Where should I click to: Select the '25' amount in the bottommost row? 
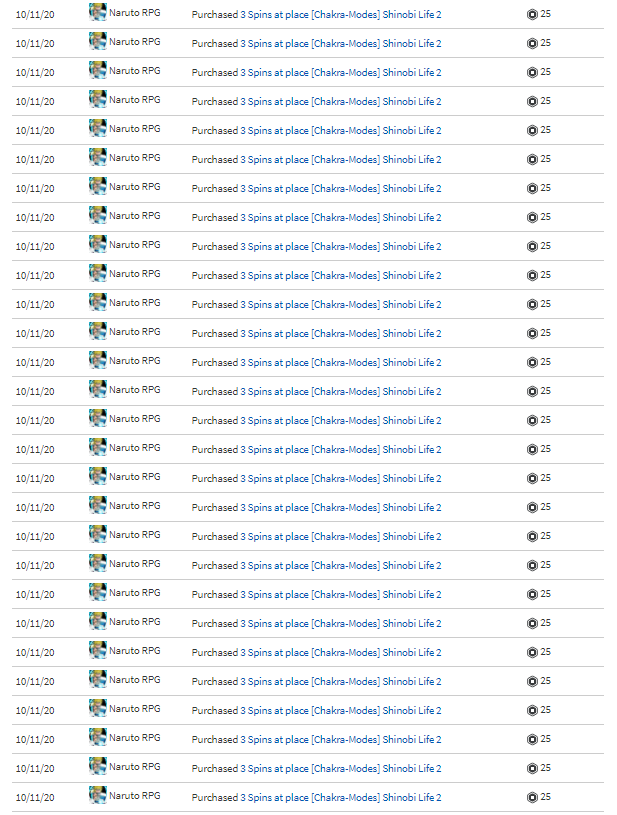545,797
